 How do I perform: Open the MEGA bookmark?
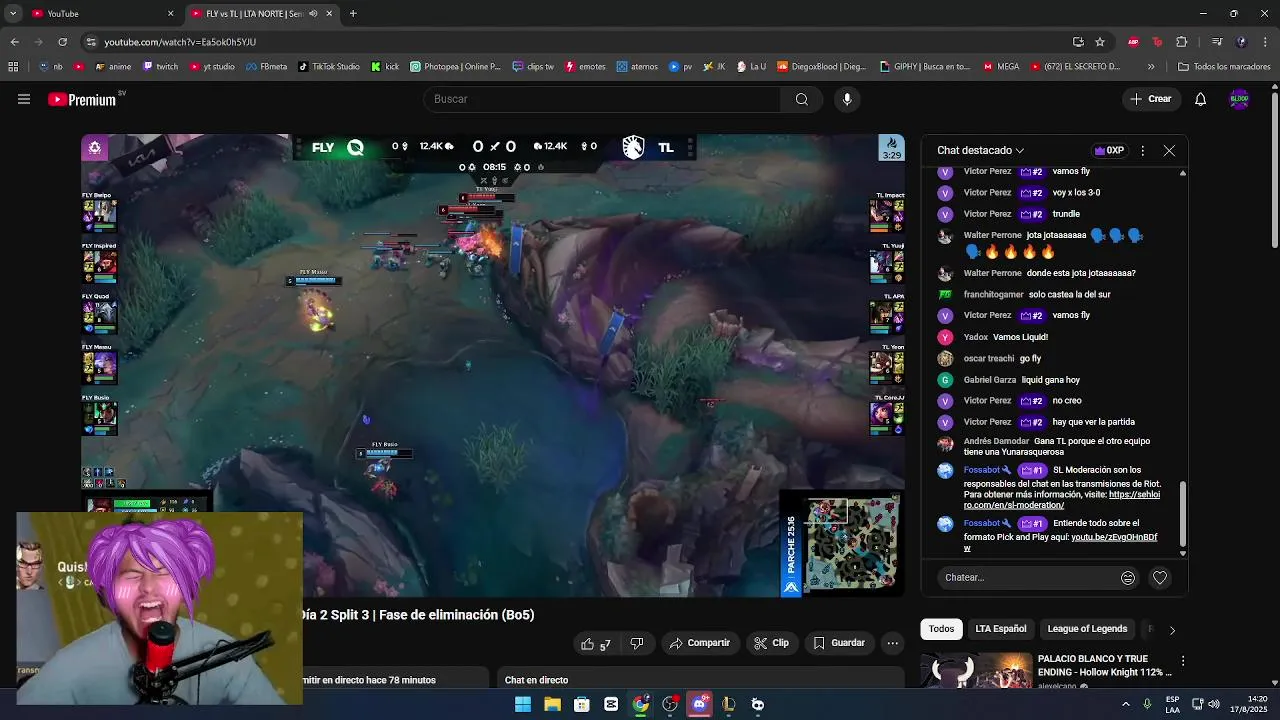1001,67
